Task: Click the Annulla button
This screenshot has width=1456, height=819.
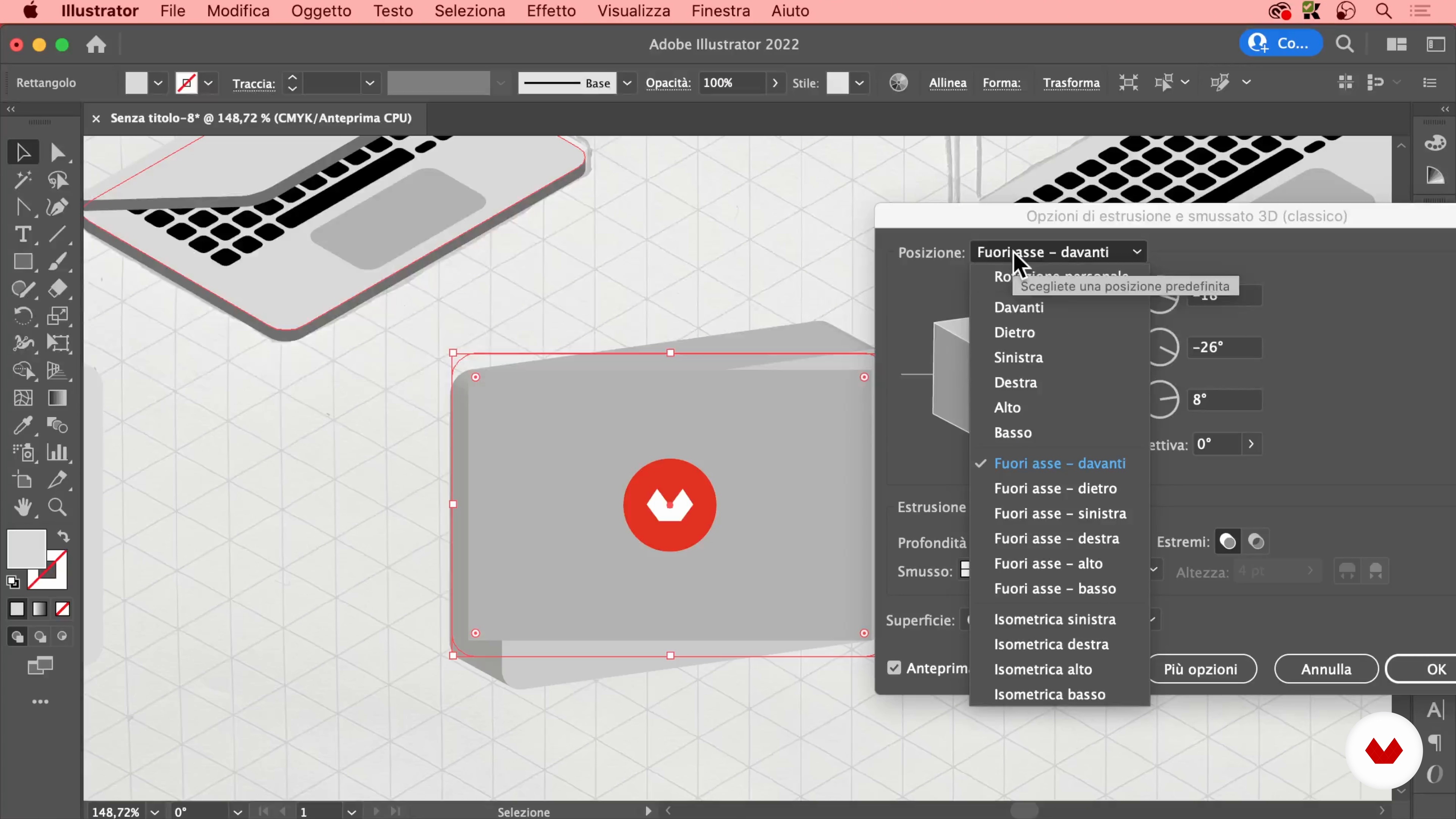Action: (x=1326, y=669)
